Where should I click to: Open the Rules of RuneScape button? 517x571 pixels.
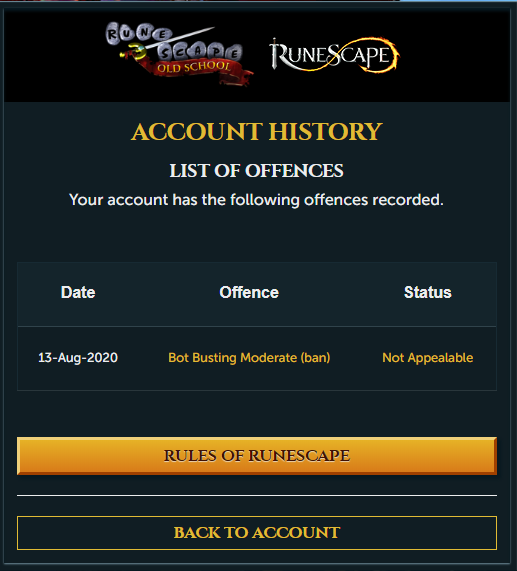257,456
